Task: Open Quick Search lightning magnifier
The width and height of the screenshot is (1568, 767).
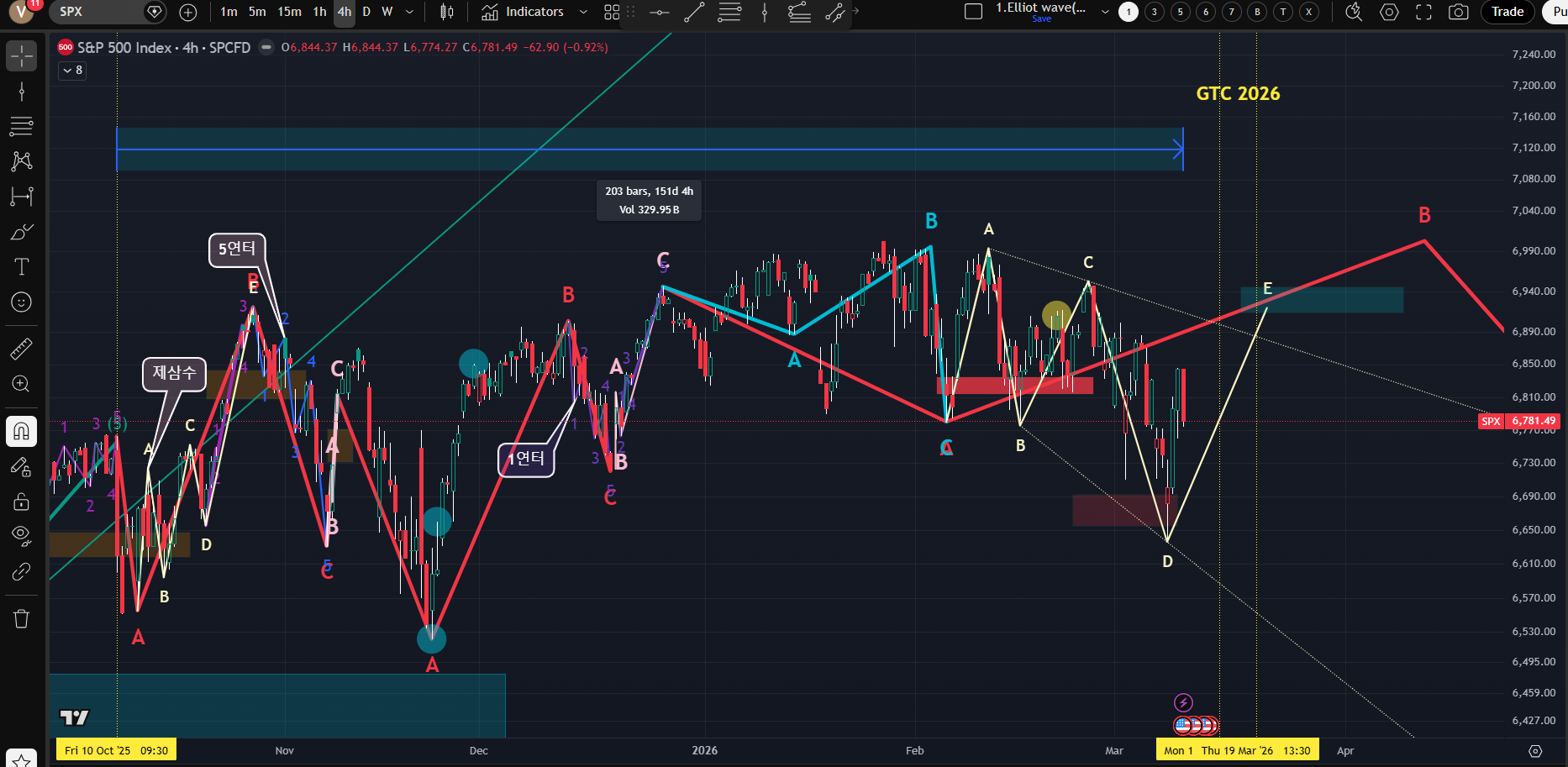Action: 1354,12
